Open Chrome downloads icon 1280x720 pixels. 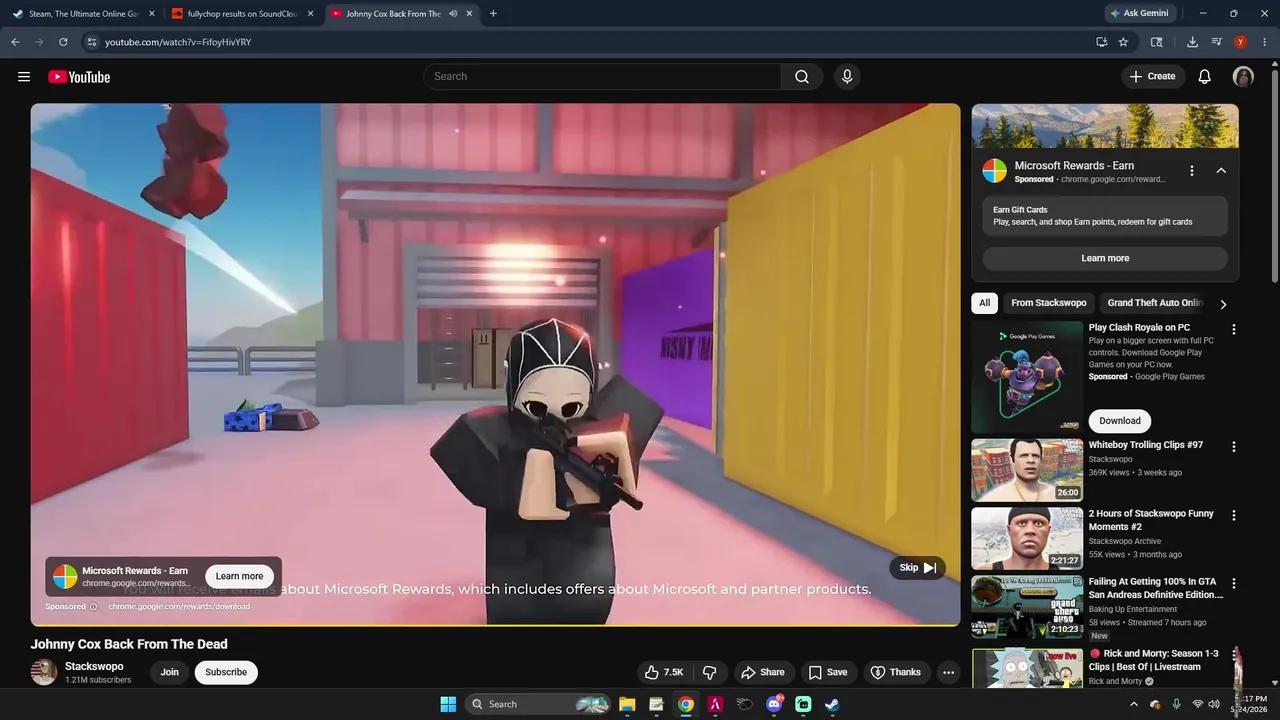(1192, 42)
